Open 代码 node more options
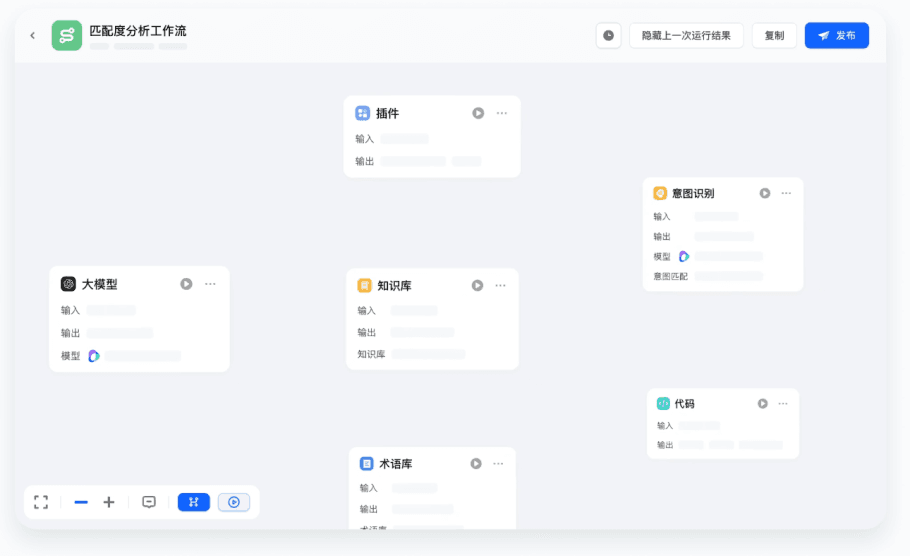This screenshot has width=910, height=556. pyautogui.click(x=783, y=403)
